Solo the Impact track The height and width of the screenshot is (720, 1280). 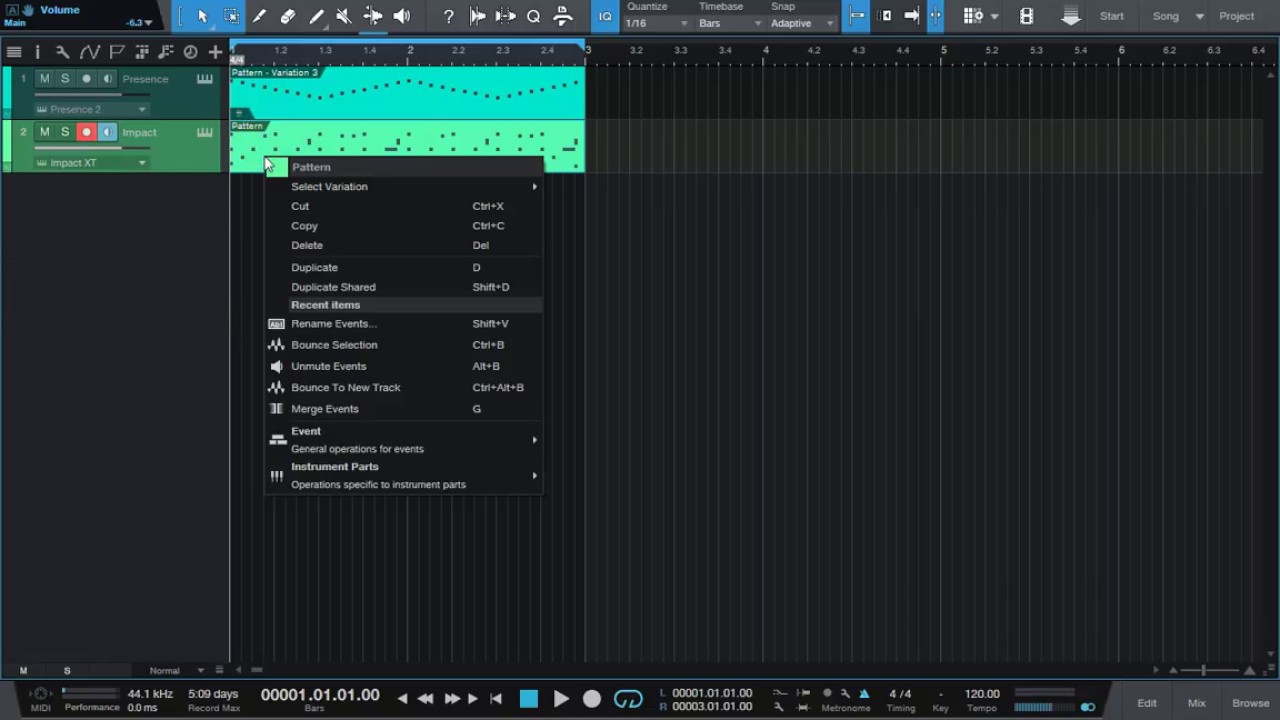click(x=65, y=132)
